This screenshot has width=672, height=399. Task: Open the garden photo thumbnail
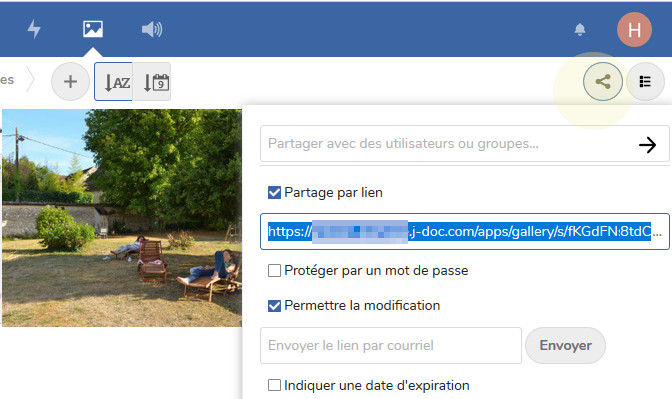(122, 218)
